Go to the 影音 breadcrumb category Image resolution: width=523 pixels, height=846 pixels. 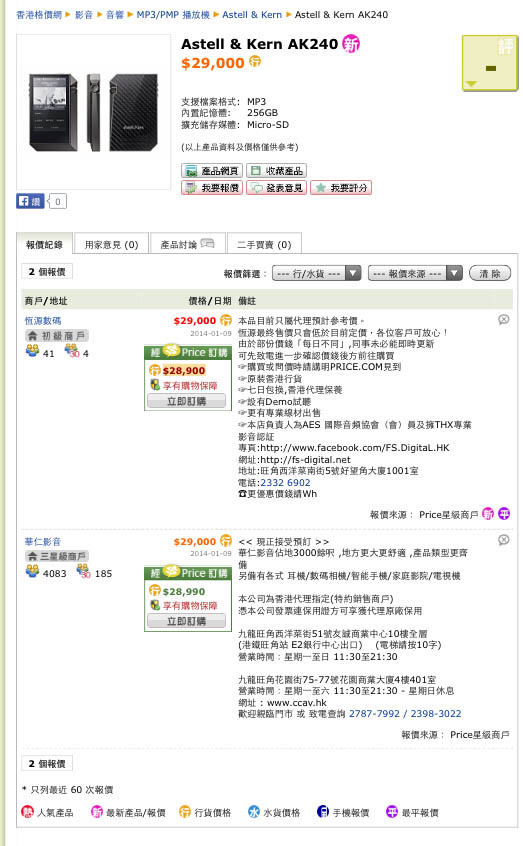coord(84,15)
